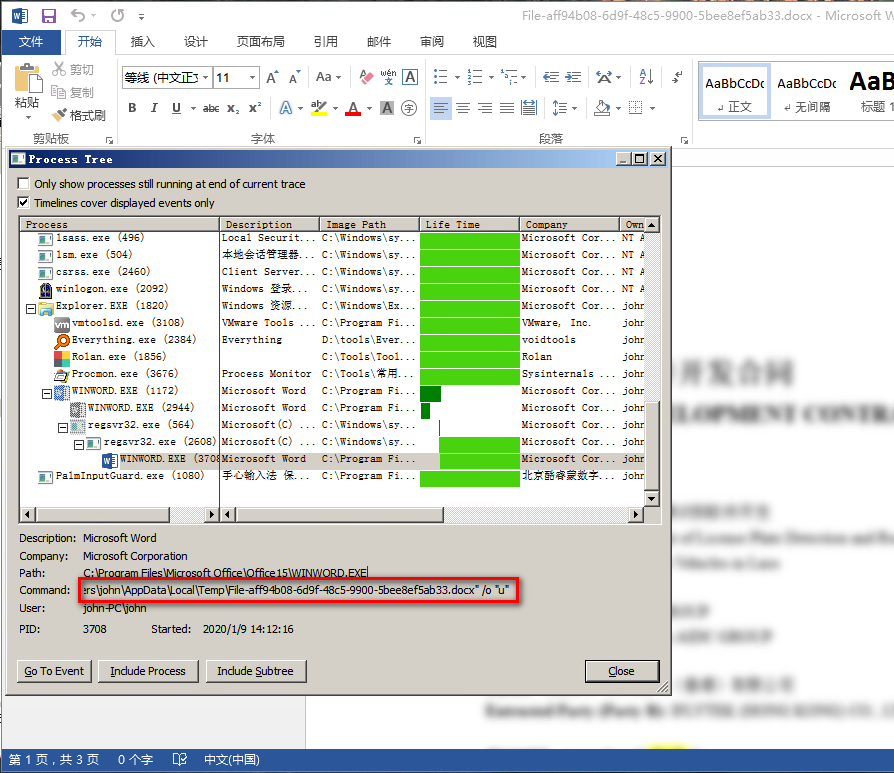Click the increase indent icon
The image size is (894, 773).
point(573,77)
